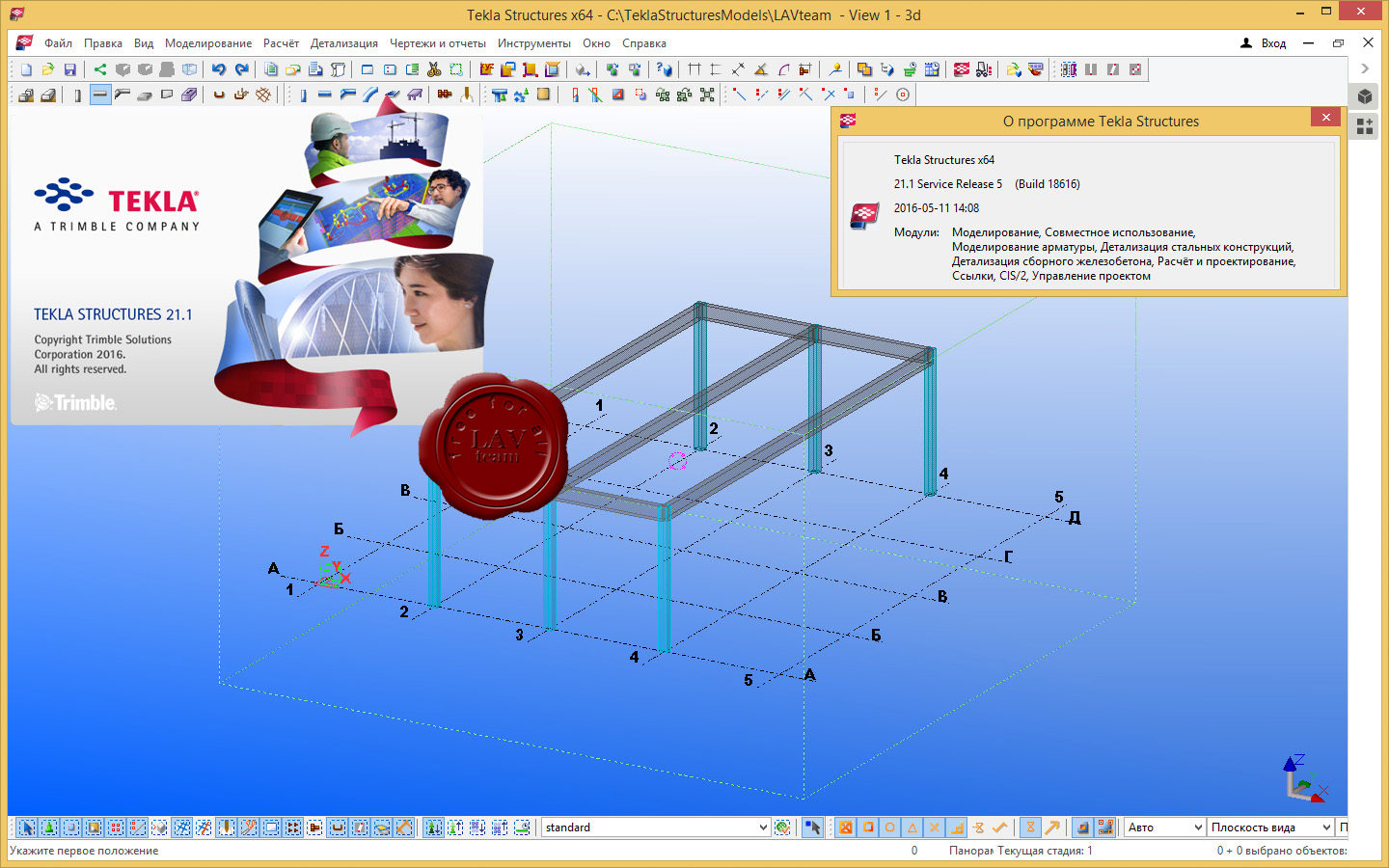Click the Вход sign-in button

pyautogui.click(x=1264, y=43)
